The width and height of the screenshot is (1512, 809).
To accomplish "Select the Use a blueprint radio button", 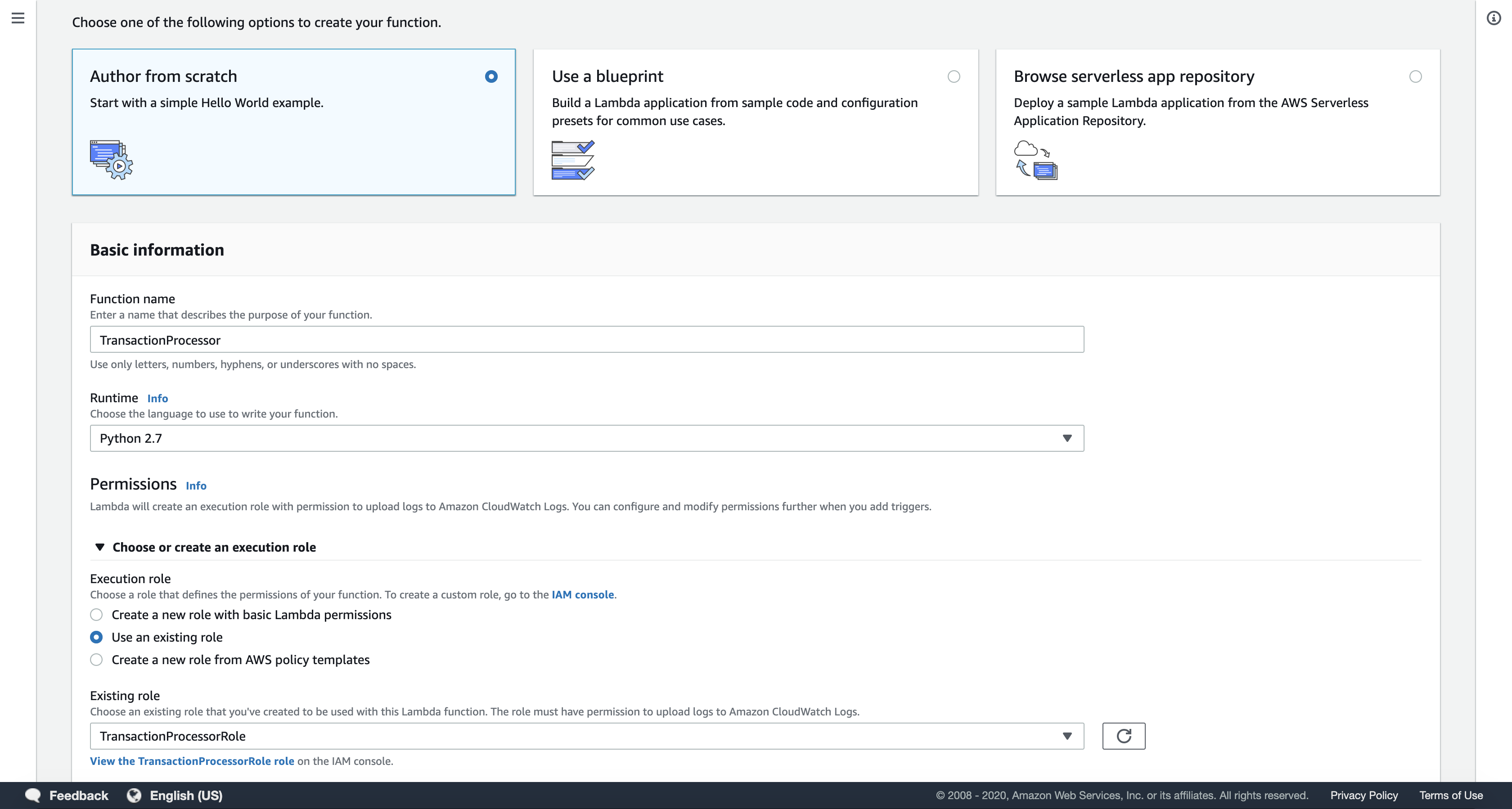I will click(x=954, y=77).
